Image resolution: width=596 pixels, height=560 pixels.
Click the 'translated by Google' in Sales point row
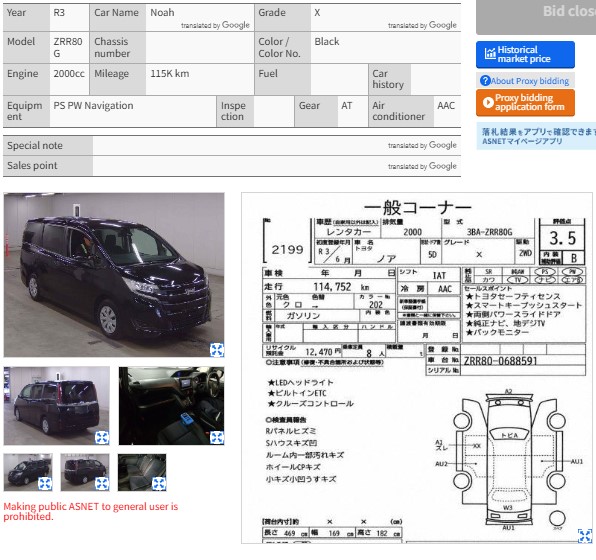(422, 166)
